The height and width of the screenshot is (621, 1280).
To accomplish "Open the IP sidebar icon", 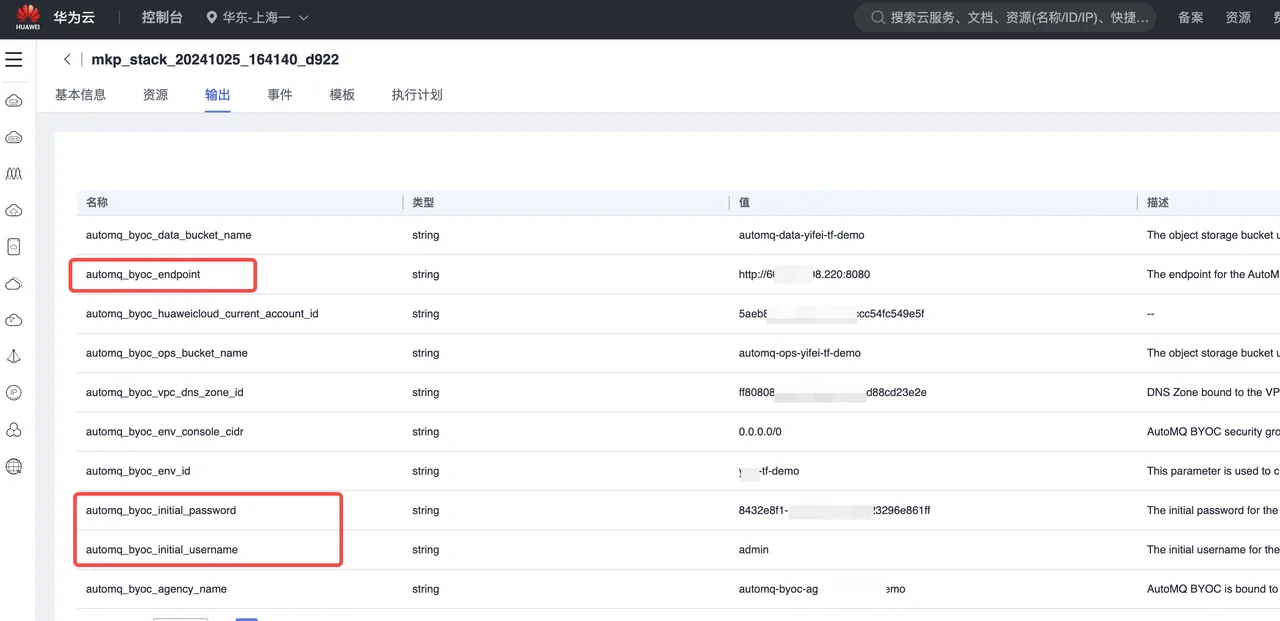I will point(14,393).
